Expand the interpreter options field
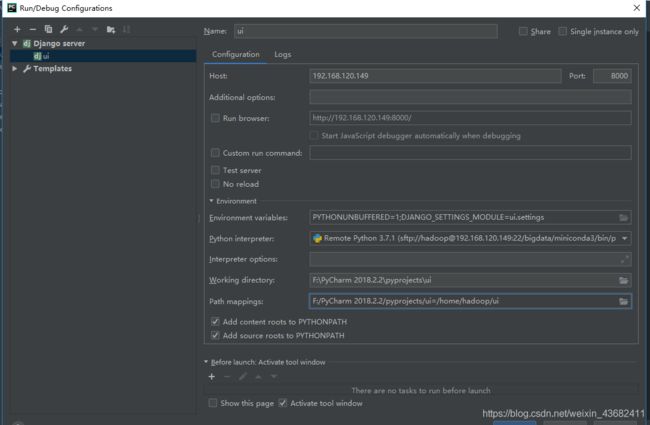This screenshot has height=425, width=650. (624, 260)
